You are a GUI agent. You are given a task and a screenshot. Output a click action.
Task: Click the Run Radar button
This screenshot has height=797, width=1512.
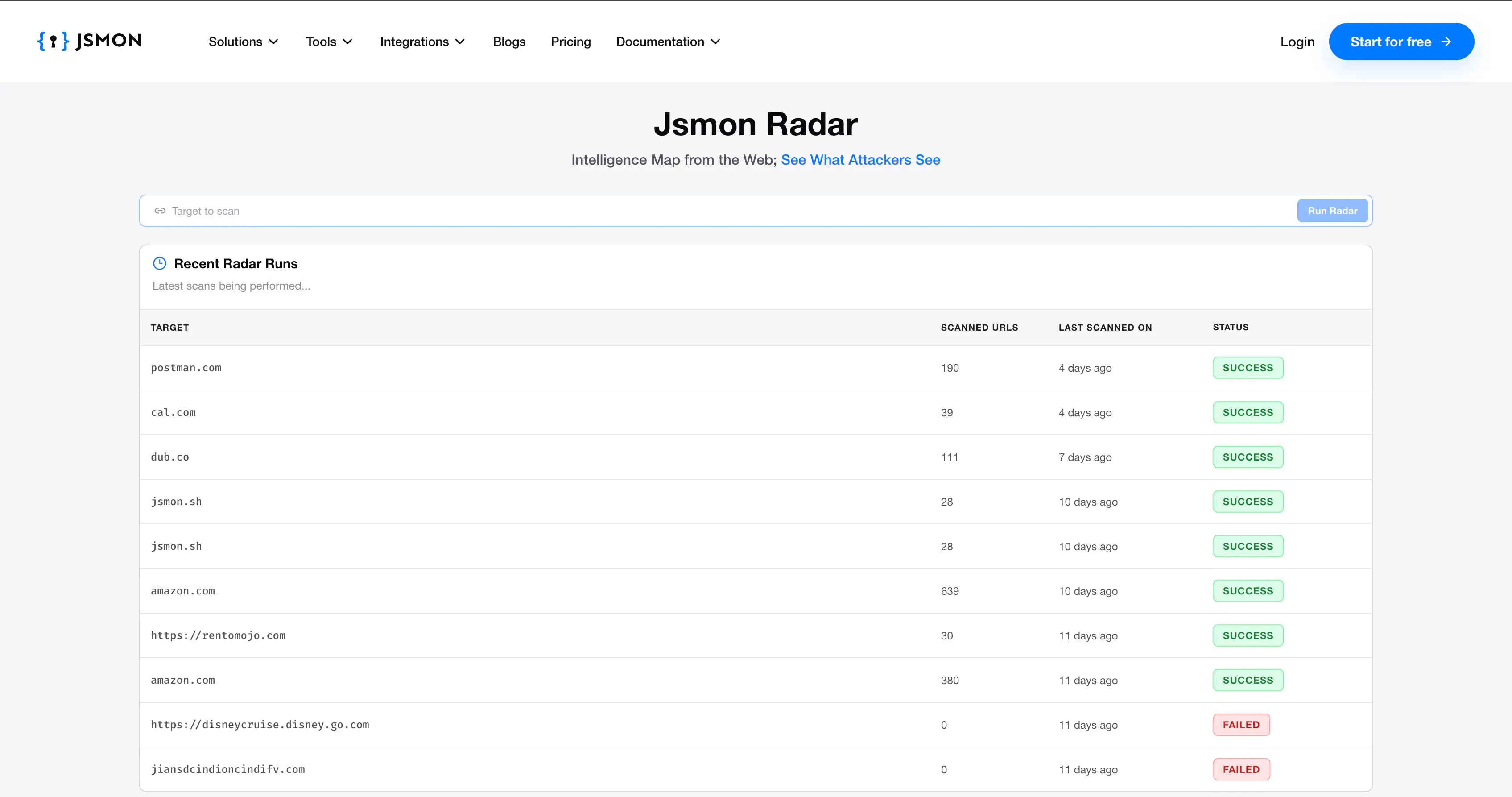click(1332, 211)
